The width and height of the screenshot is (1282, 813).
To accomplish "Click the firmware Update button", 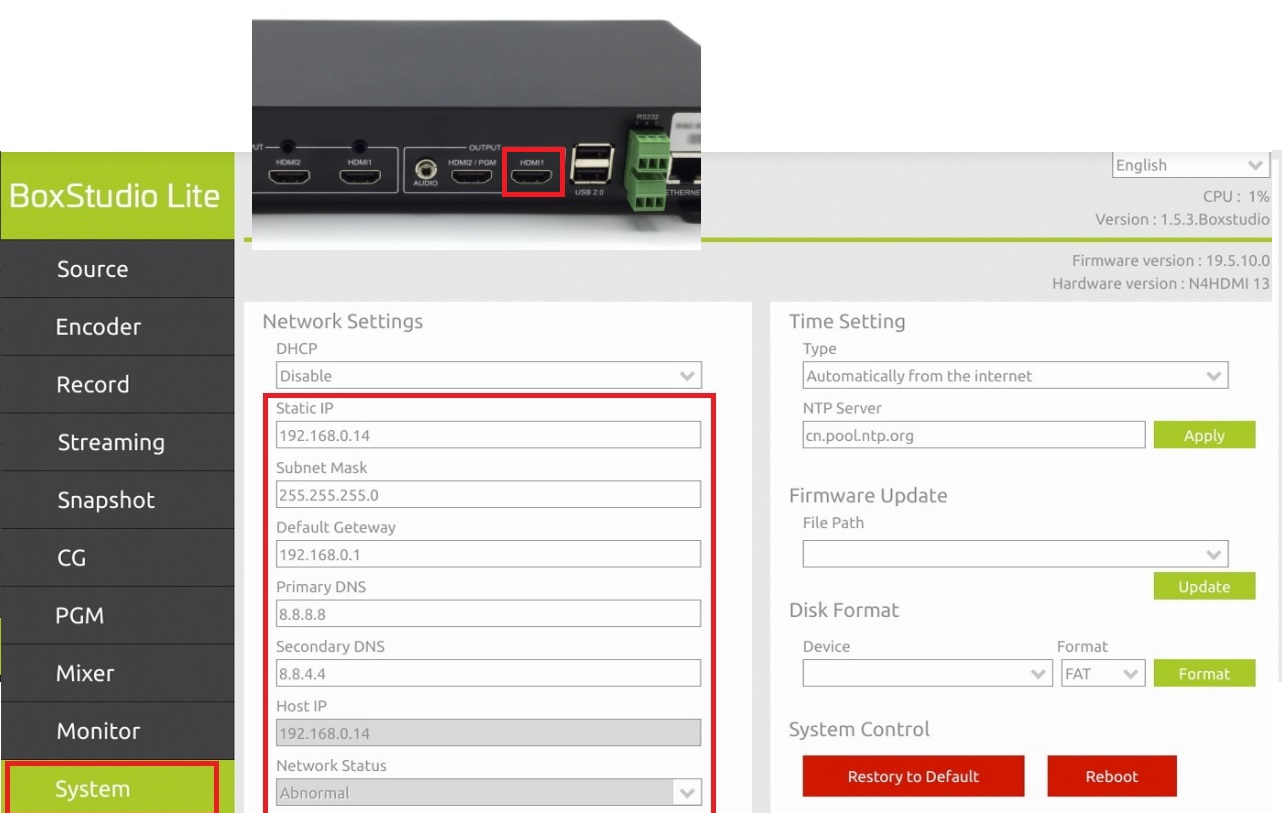I will (x=1204, y=586).
